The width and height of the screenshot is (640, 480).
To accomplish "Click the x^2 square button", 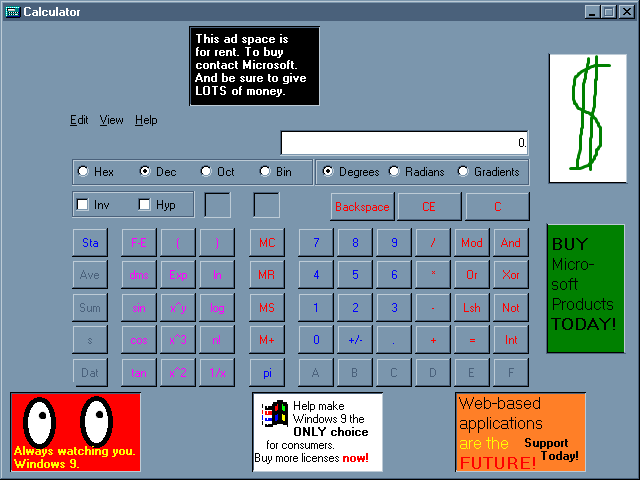I will 178,372.
